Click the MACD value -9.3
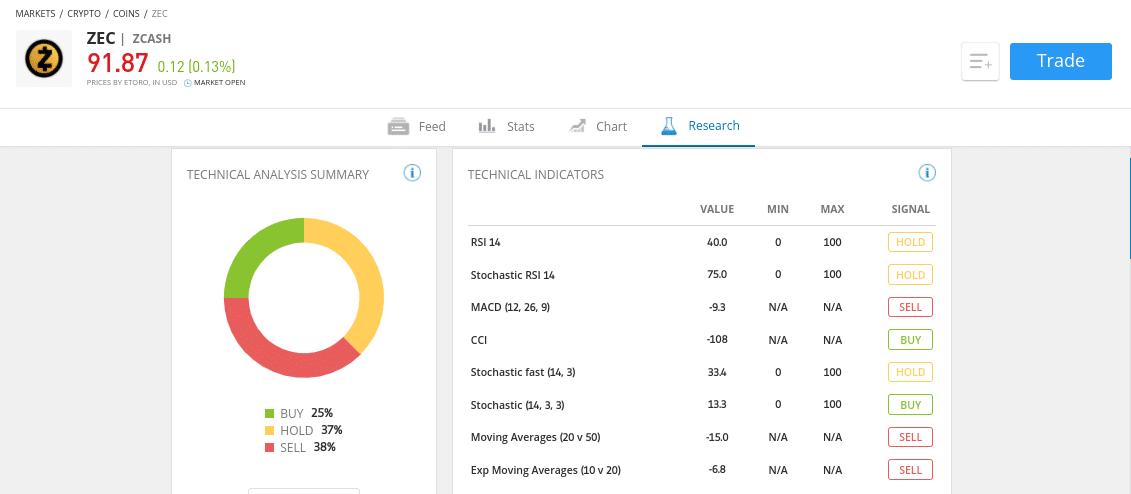 [717, 307]
